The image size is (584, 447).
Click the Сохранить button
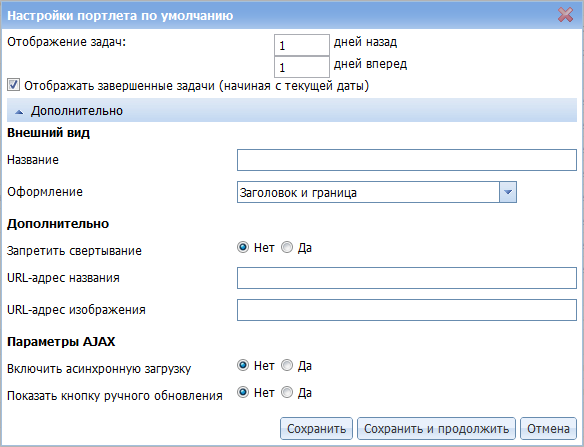pos(316,428)
